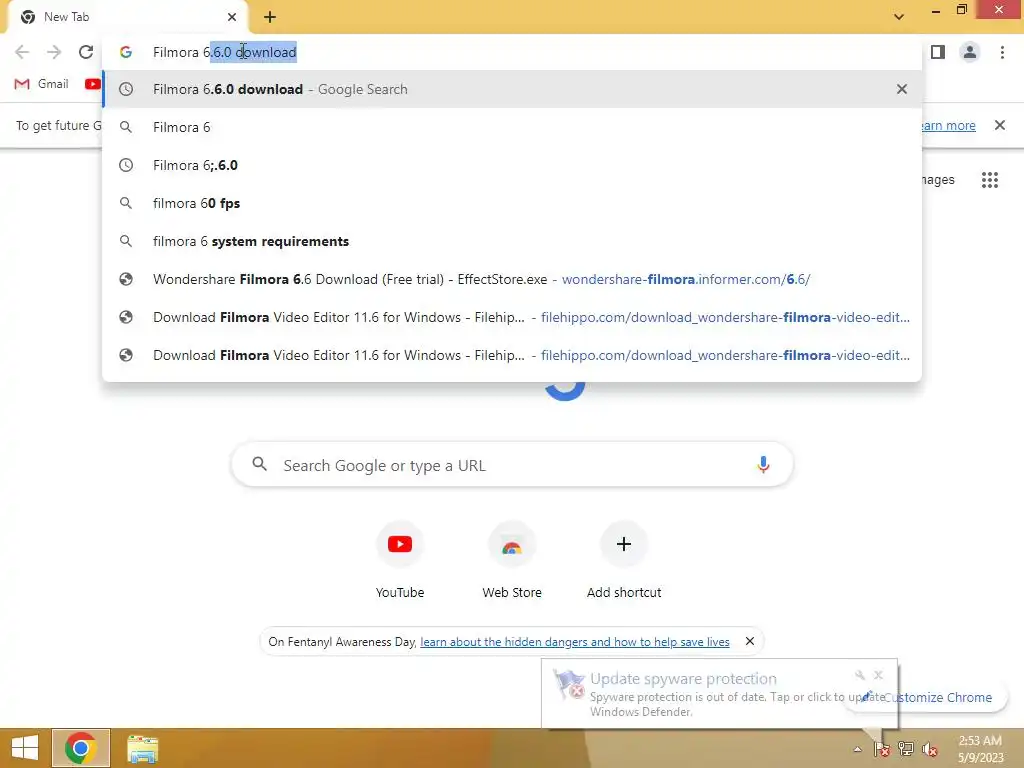Click Chrome icon in the taskbar
The width and height of the screenshot is (1024, 768).
(x=81, y=748)
